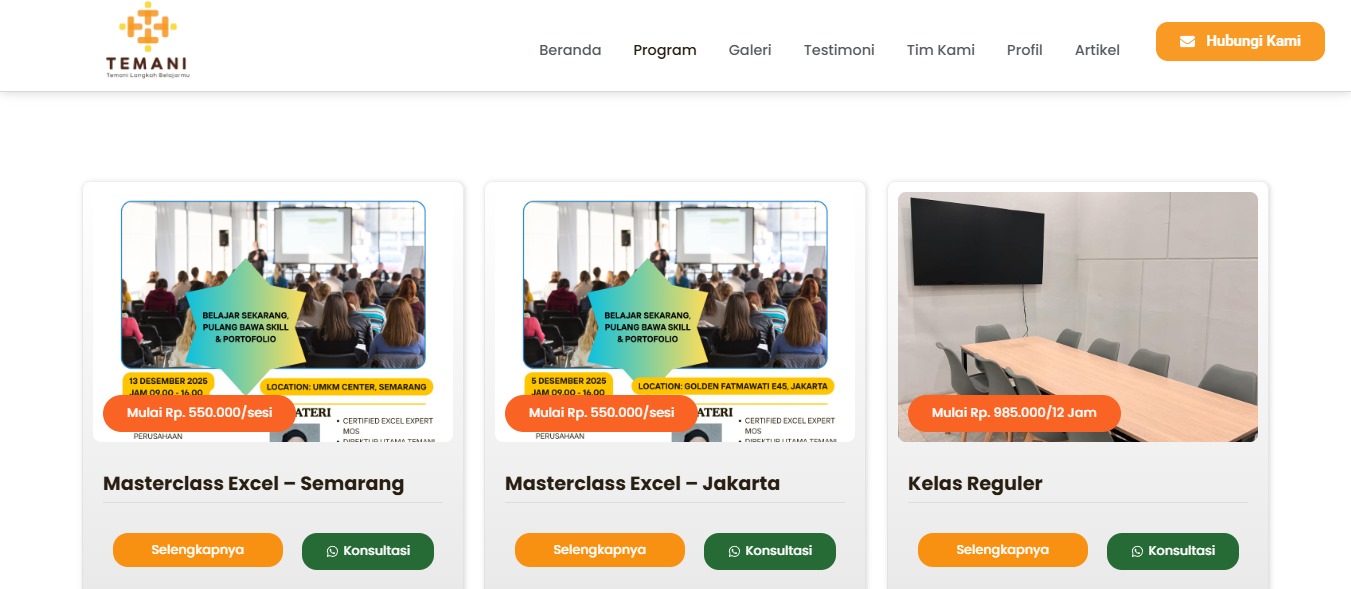Click WhatsApp icon on Semarang Konsultasi button

coord(333,551)
